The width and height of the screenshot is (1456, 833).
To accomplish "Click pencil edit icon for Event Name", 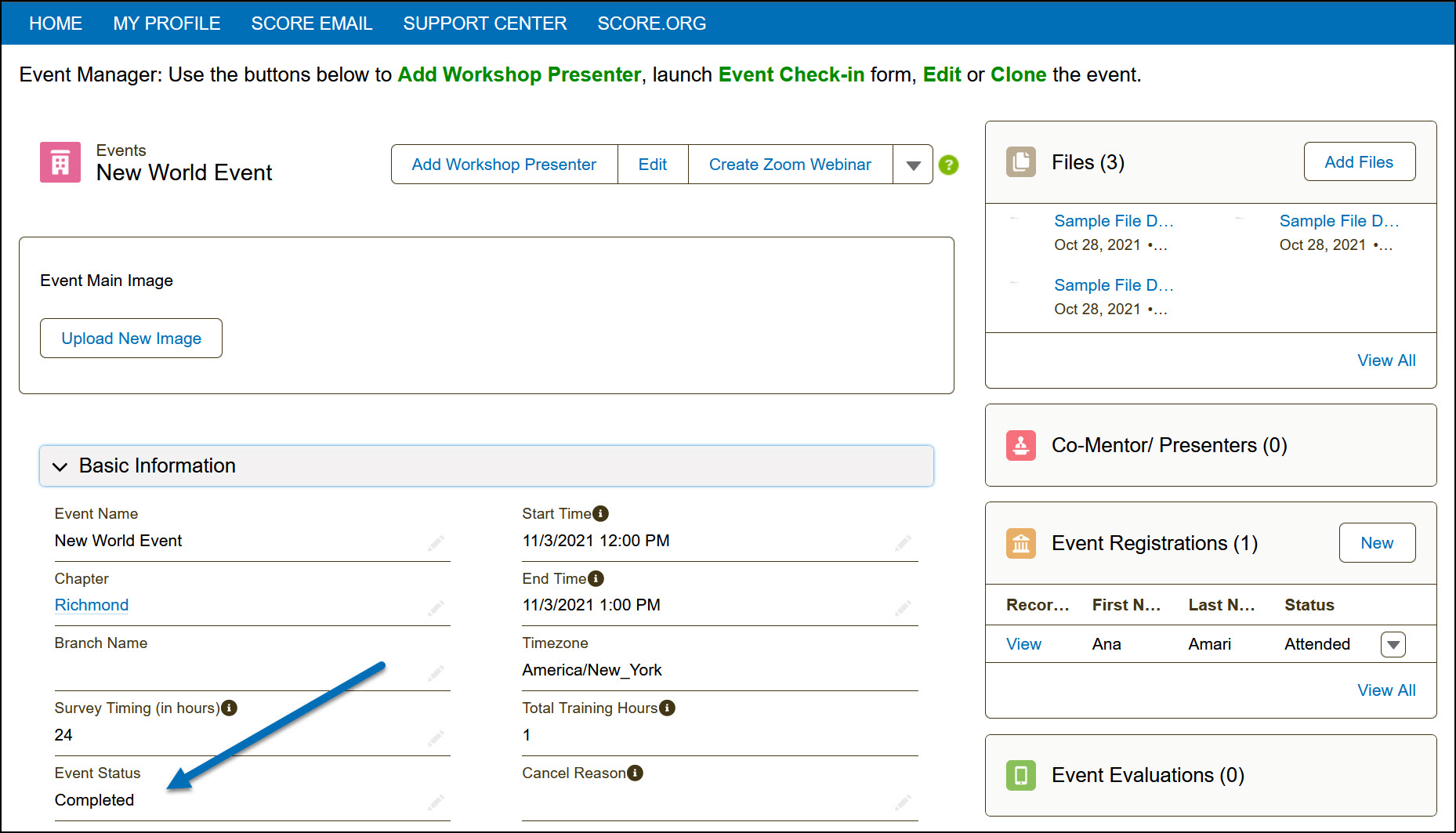I will (x=436, y=542).
